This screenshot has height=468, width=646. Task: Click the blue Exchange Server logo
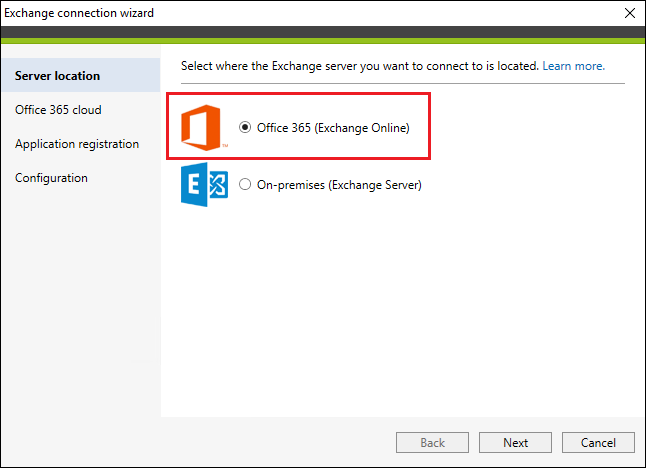tap(204, 184)
